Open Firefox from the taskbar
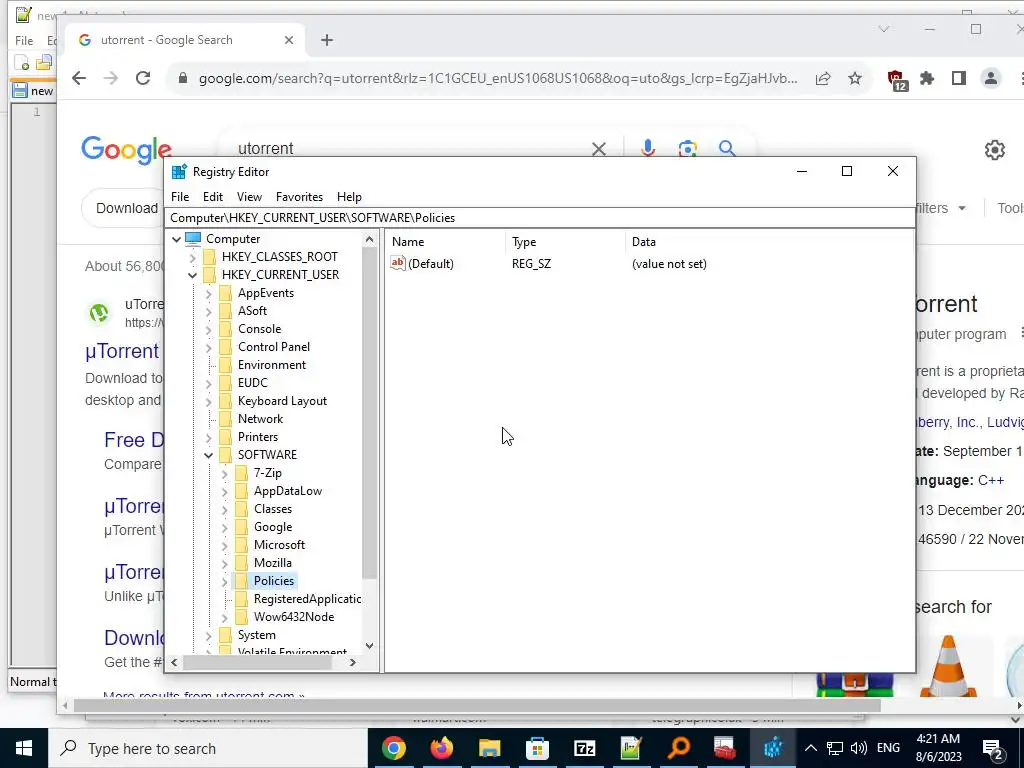 (x=441, y=748)
